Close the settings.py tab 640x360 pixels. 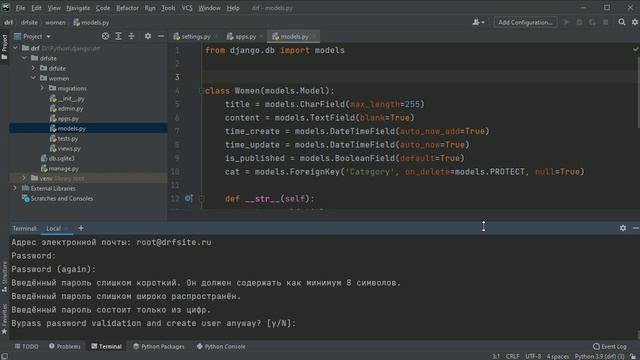216,37
